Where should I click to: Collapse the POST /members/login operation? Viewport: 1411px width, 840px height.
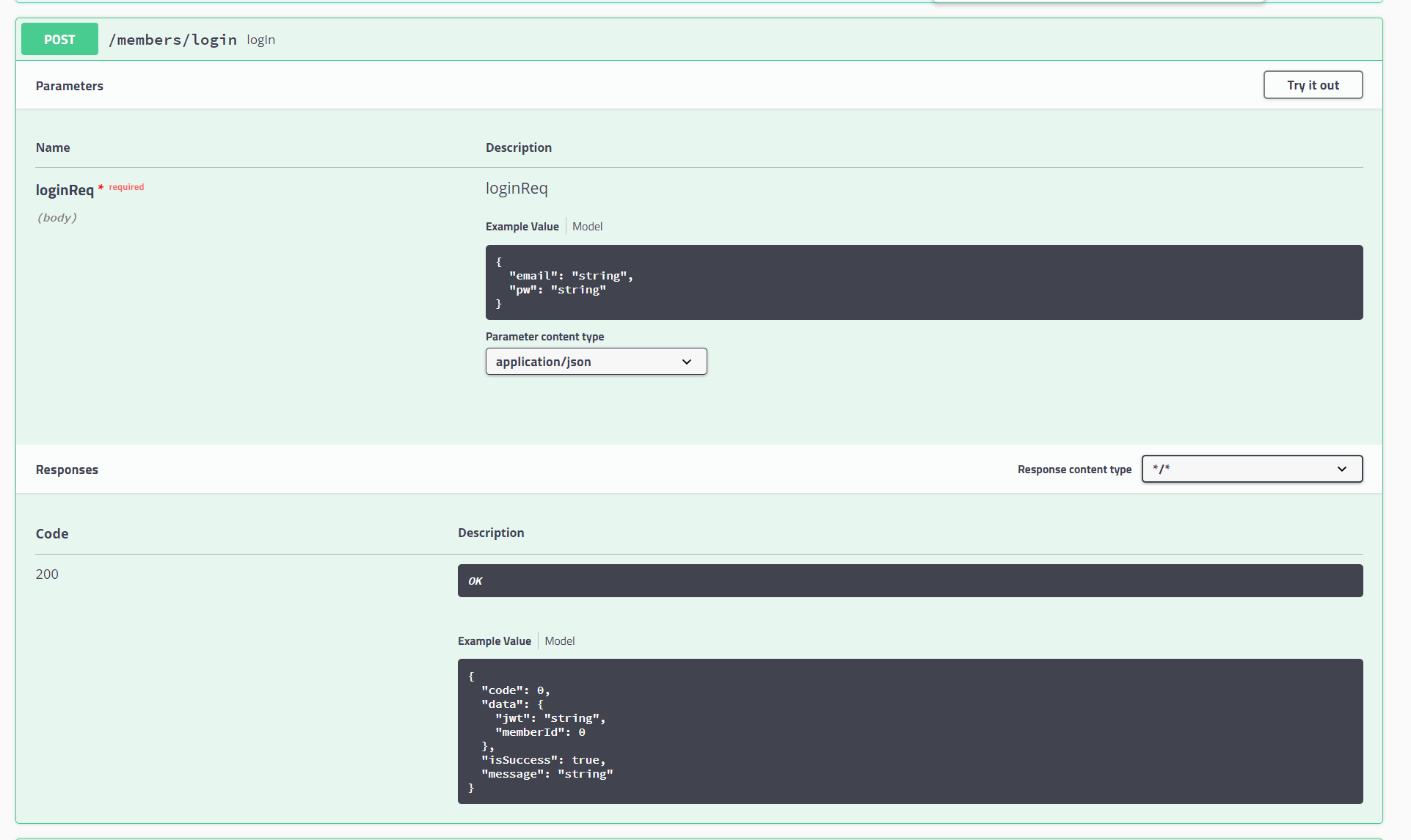pyautogui.click(x=734, y=40)
